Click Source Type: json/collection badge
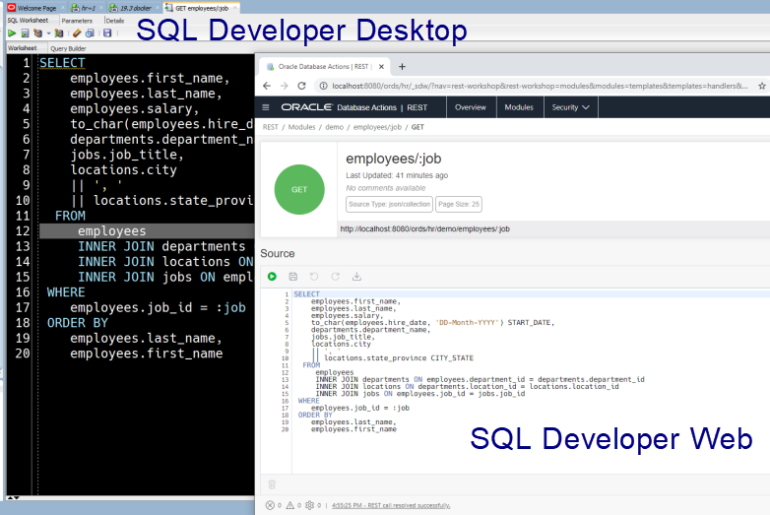 pos(389,204)
